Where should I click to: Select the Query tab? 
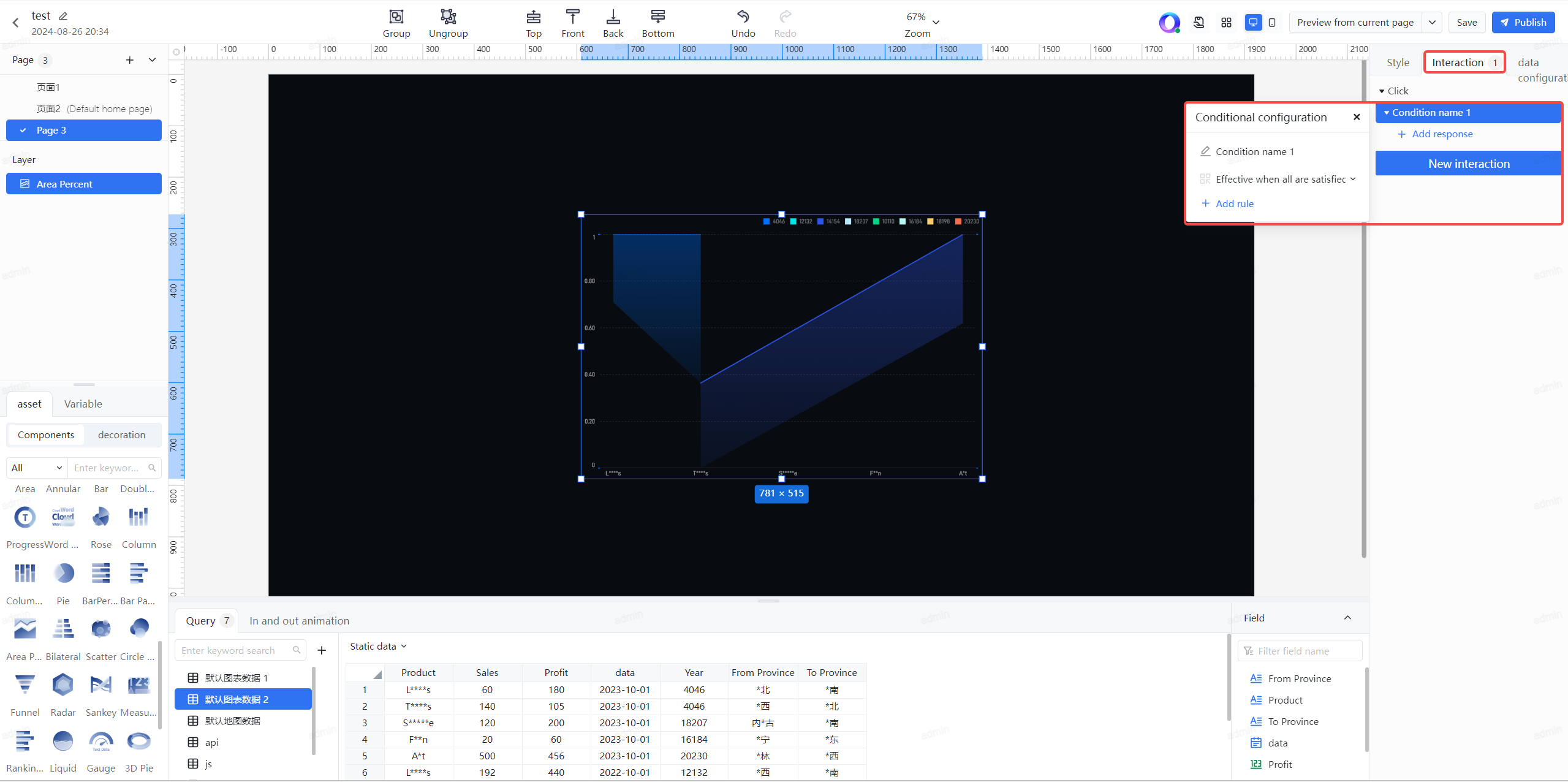207,621
